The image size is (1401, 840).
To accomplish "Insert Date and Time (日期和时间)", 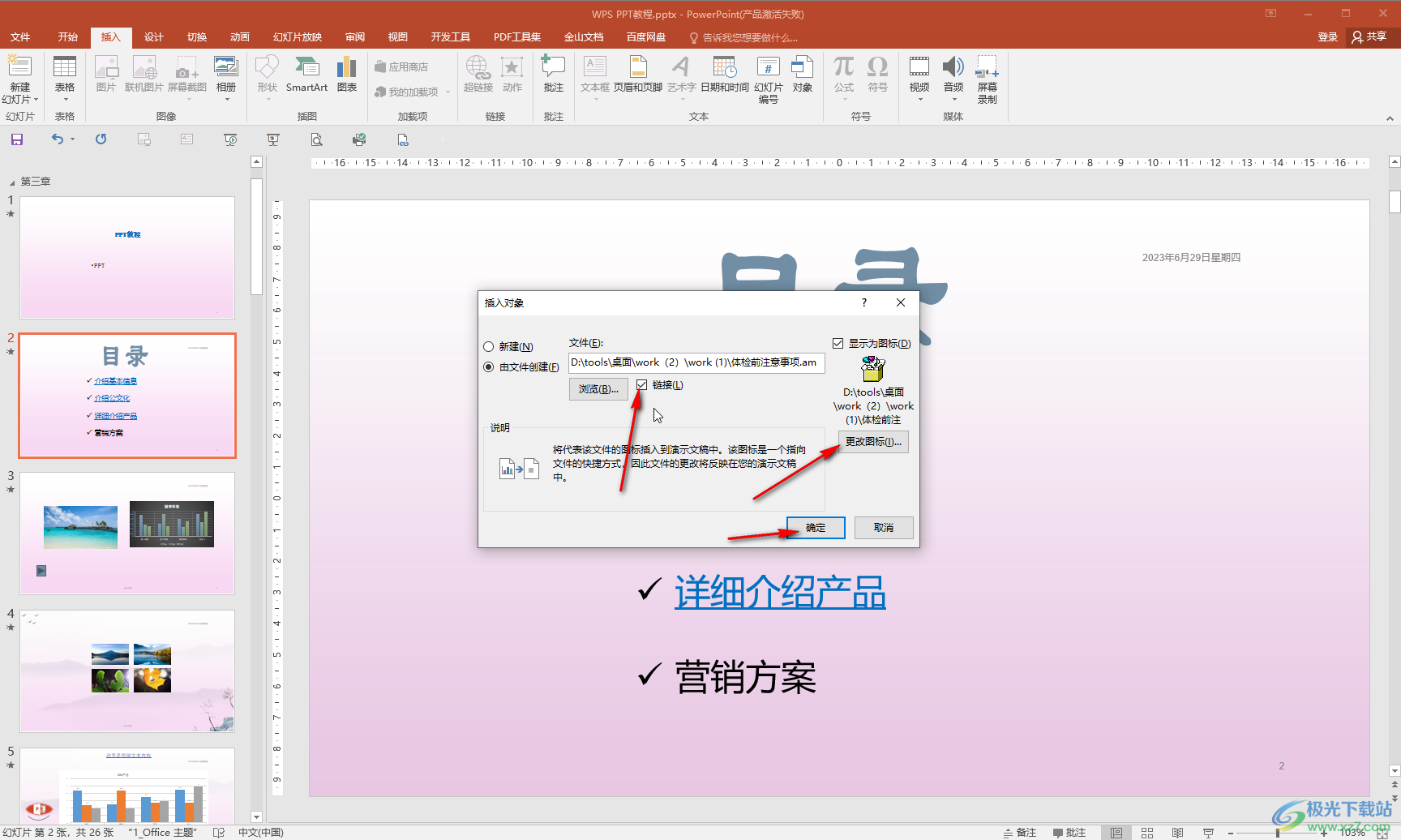I will (x=725, y=74).
